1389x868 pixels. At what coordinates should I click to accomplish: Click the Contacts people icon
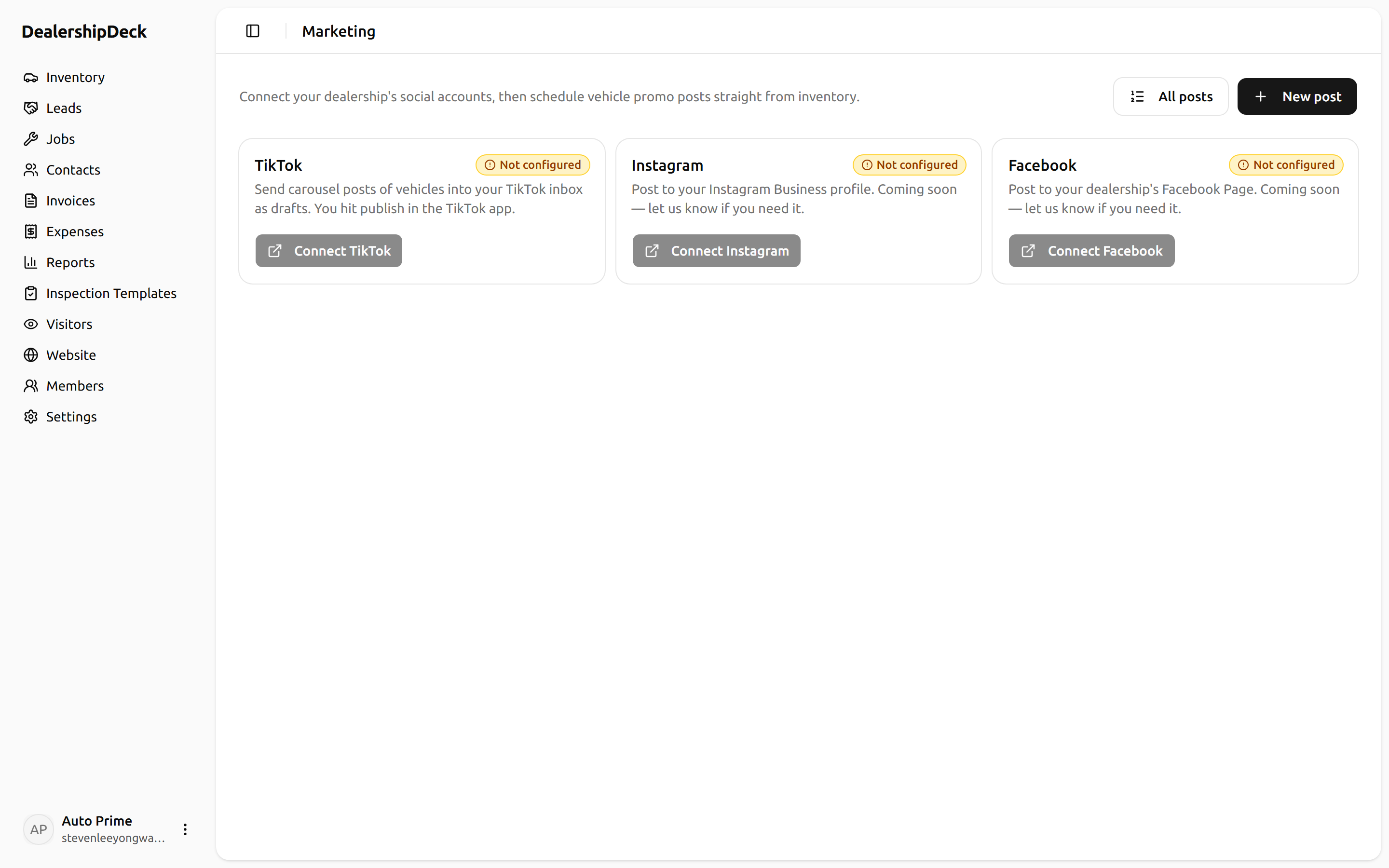pyautogui.click(x=31, y=170)
